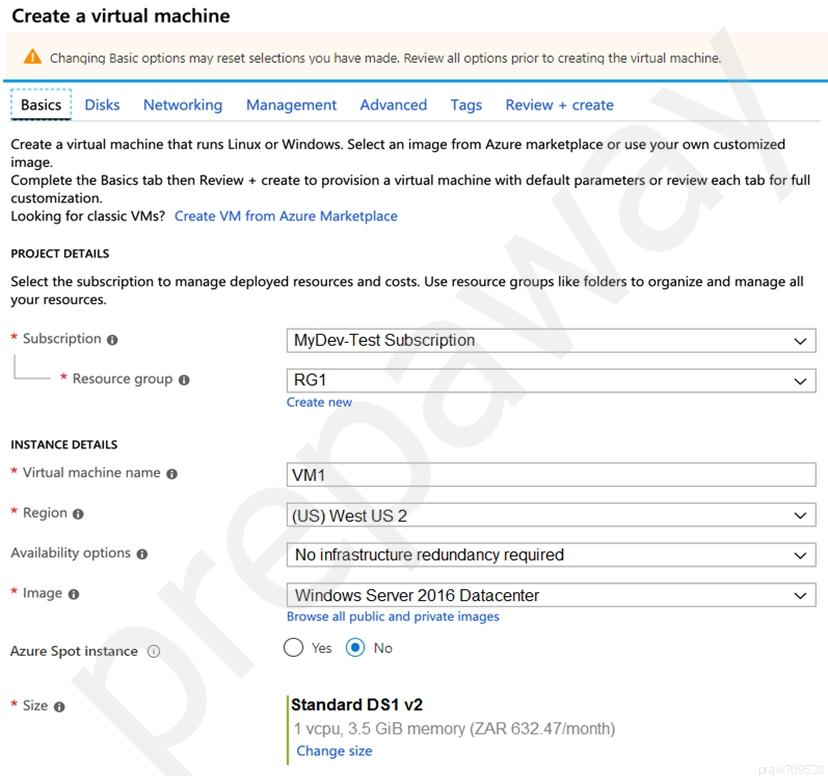Switch to the Disks tab

102,105
